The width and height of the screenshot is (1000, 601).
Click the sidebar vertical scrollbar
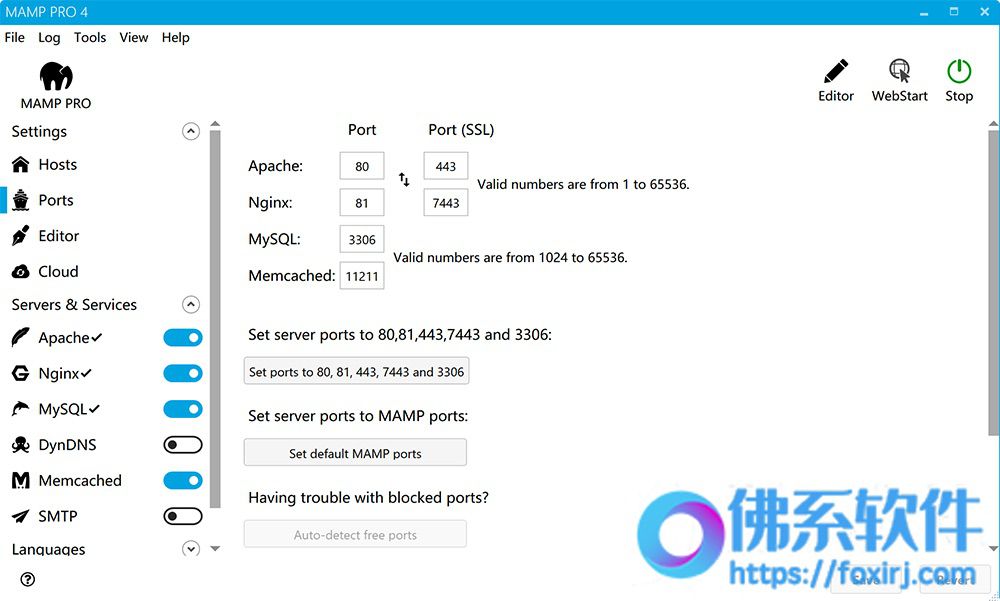[x=215, y=319]
